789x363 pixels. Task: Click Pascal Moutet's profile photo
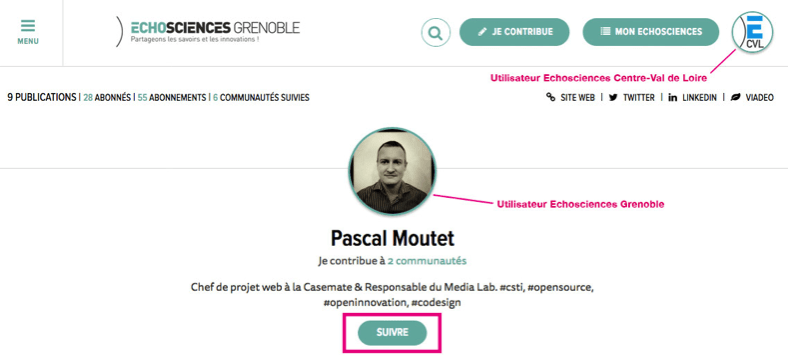(392, 171)
